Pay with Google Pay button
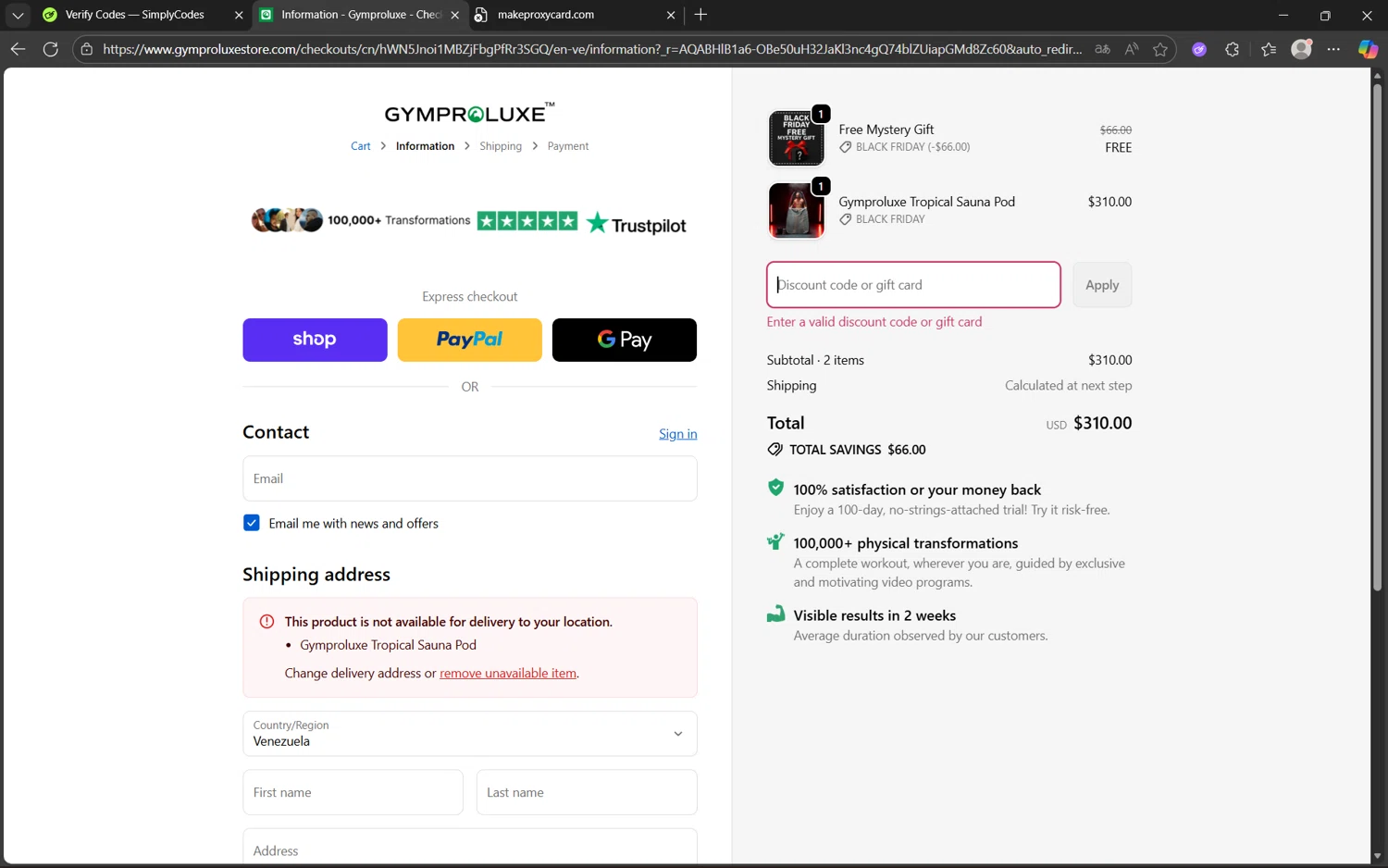The height and width of the screenshot is (868, 1388). [x=625, y=340]
